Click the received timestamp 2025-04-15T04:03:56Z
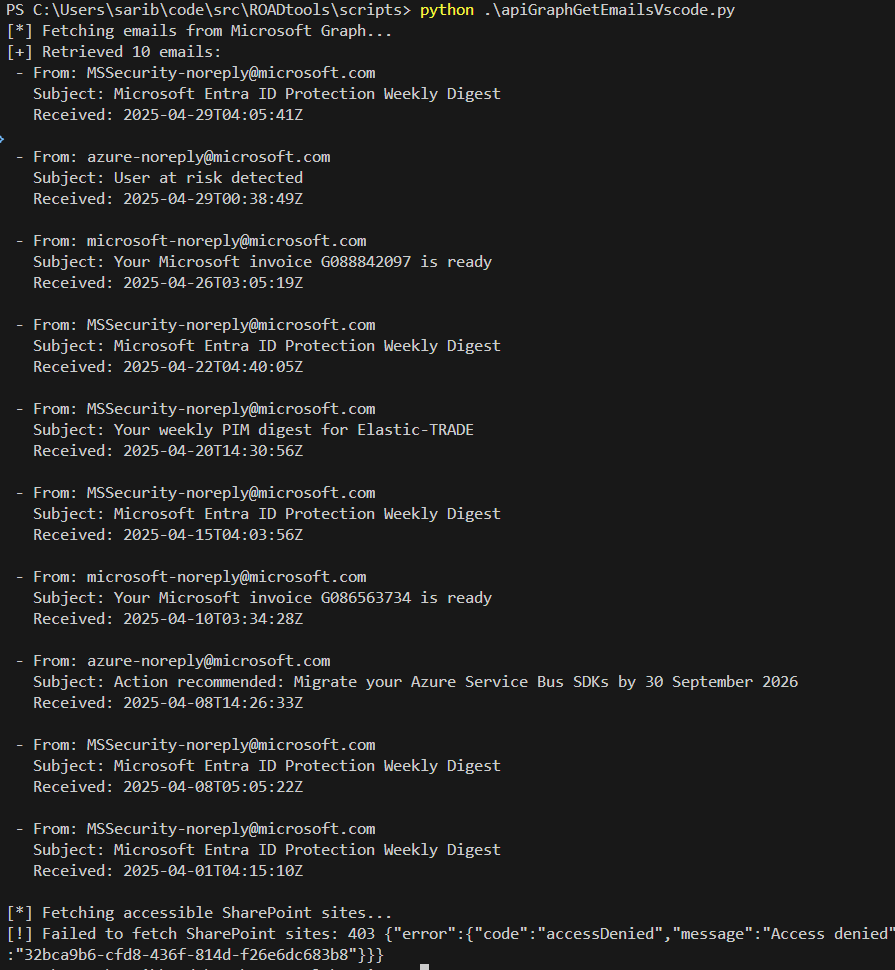Image resolution: width=895 pixels, height=970 pixels. (x=212, y=535)
